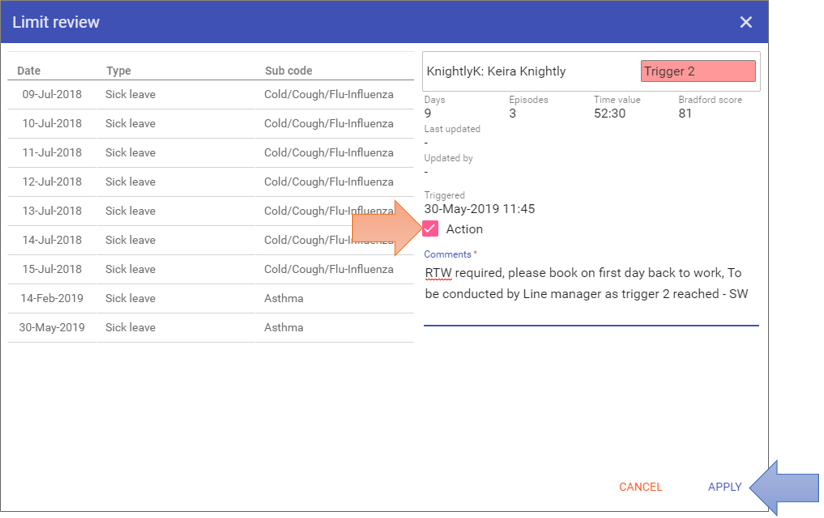The height and width of the screenshot is (518, 824).
Task: Select the 30-May-2019 Asthma row
Action: coord(210,327)
